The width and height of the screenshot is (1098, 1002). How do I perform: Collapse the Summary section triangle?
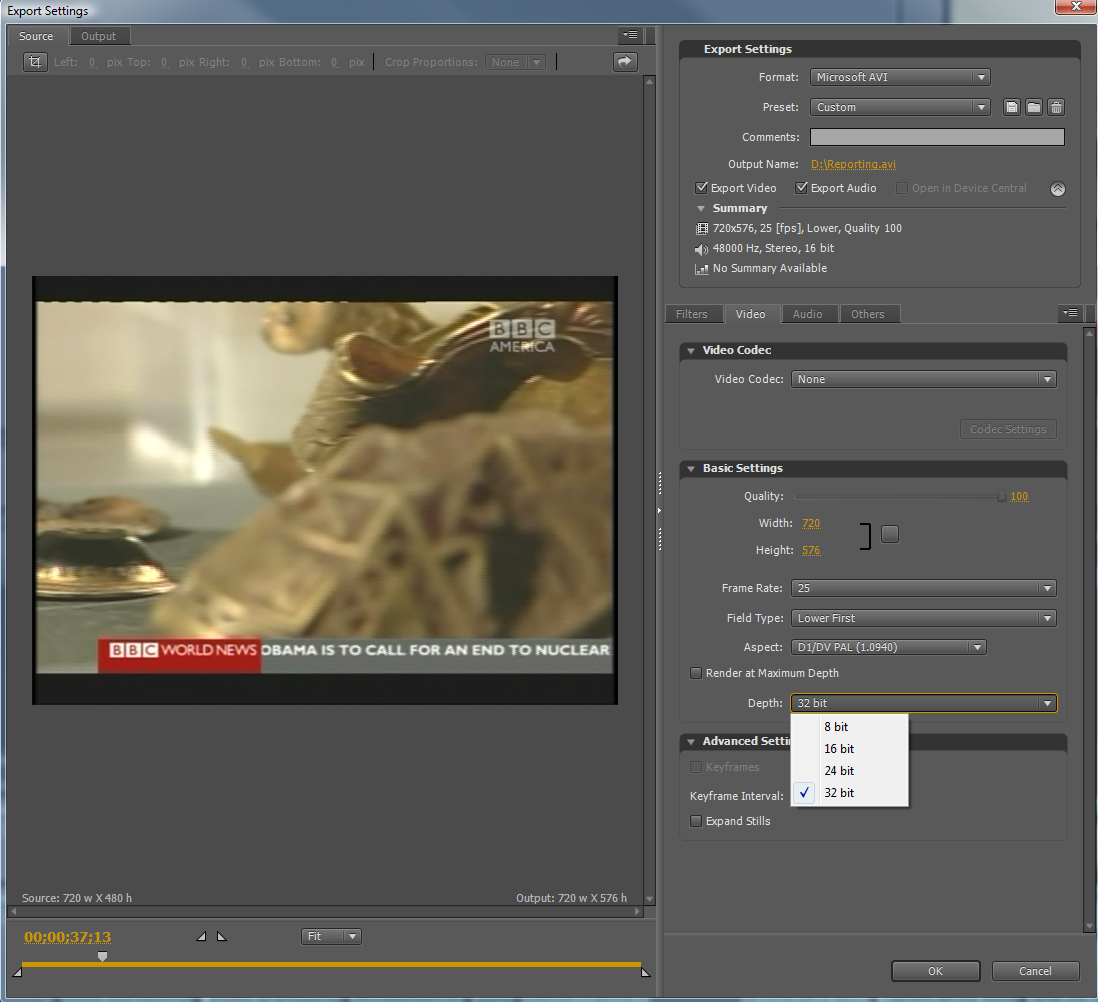pos(700,209)
